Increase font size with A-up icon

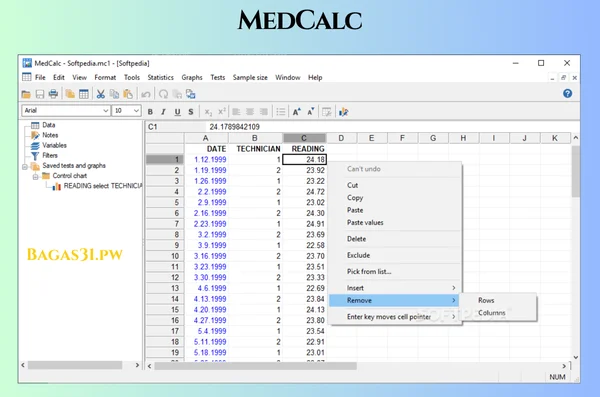point(297,112)
